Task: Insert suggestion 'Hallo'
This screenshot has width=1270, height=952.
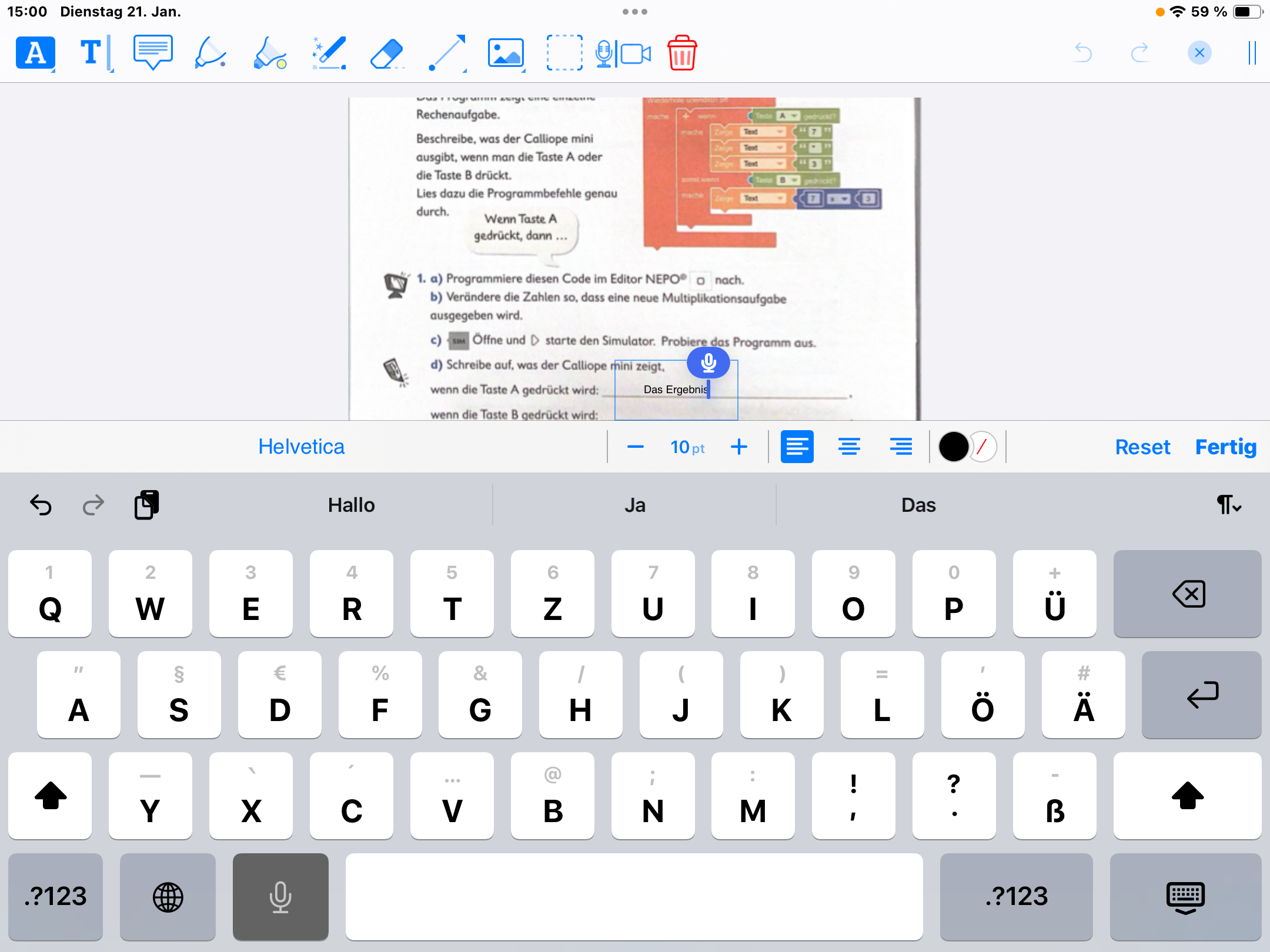Action: click(x=351, y=505)
